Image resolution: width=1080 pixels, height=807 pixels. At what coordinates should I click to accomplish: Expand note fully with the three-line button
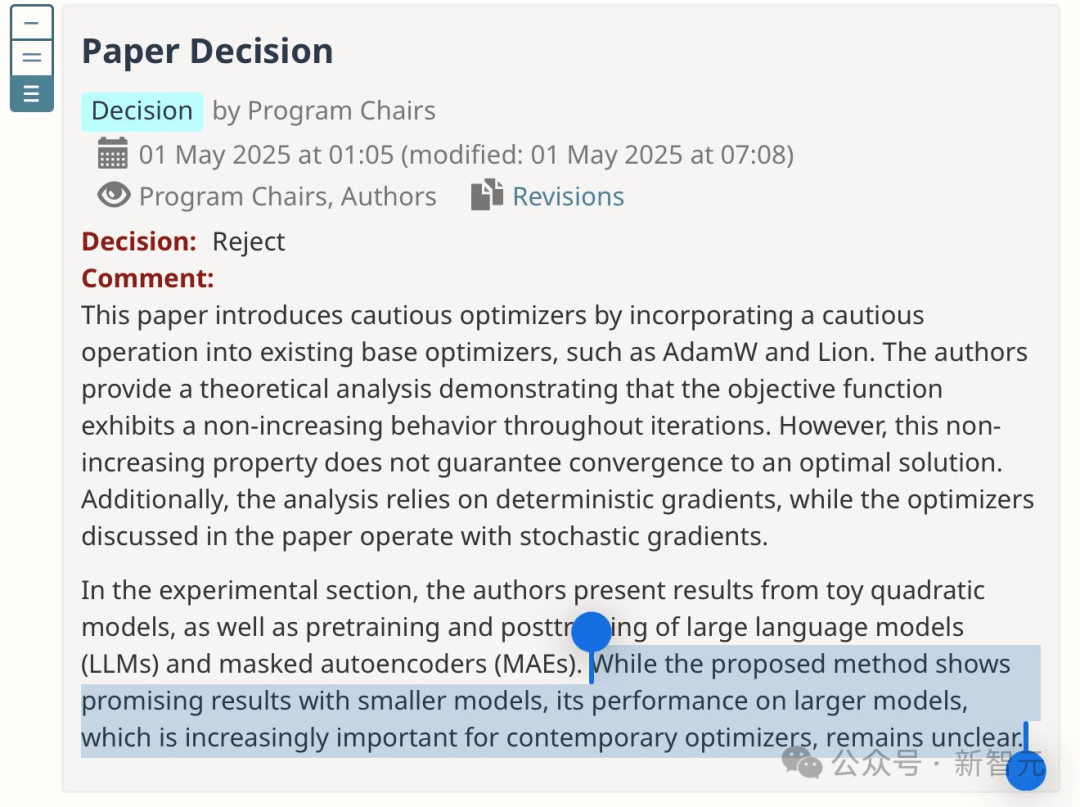31,94
